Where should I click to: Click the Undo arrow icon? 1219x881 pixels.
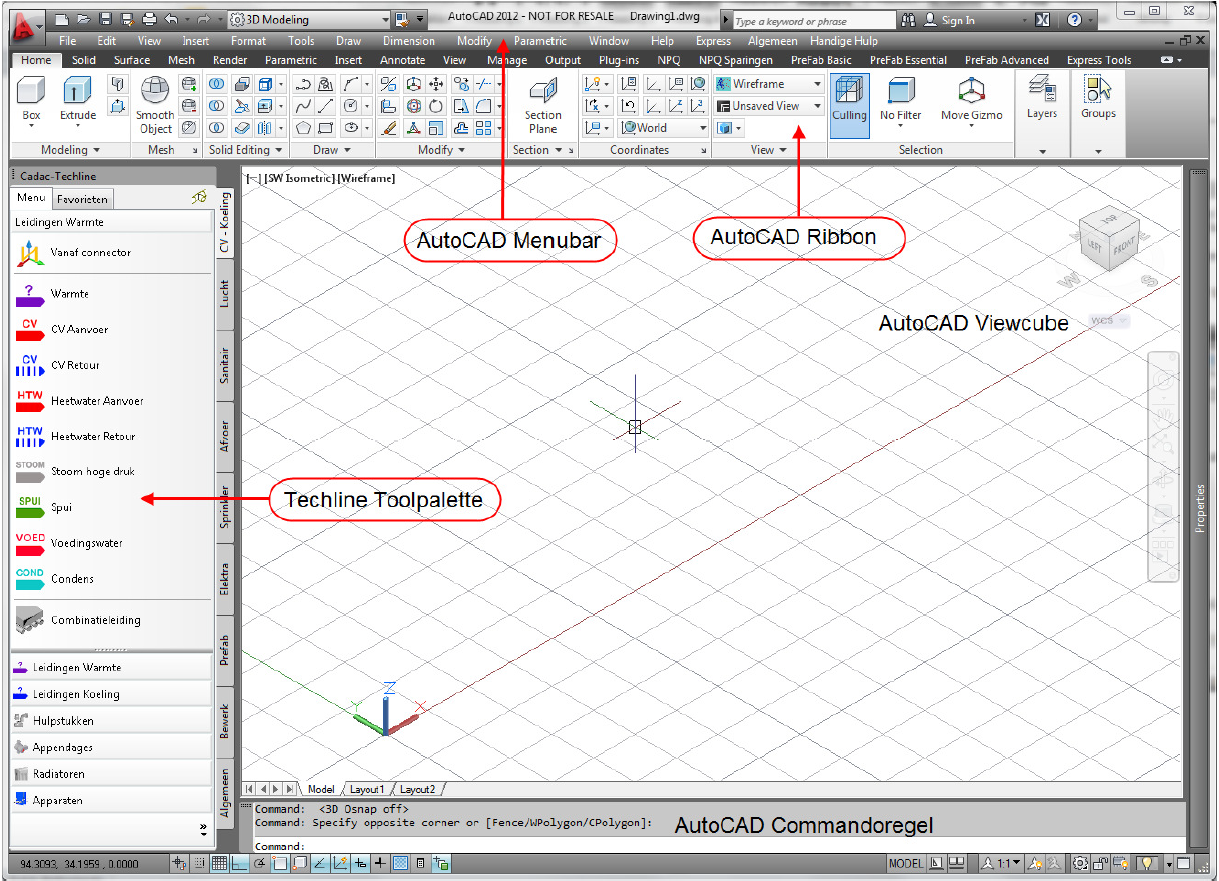tap(171, 19)
